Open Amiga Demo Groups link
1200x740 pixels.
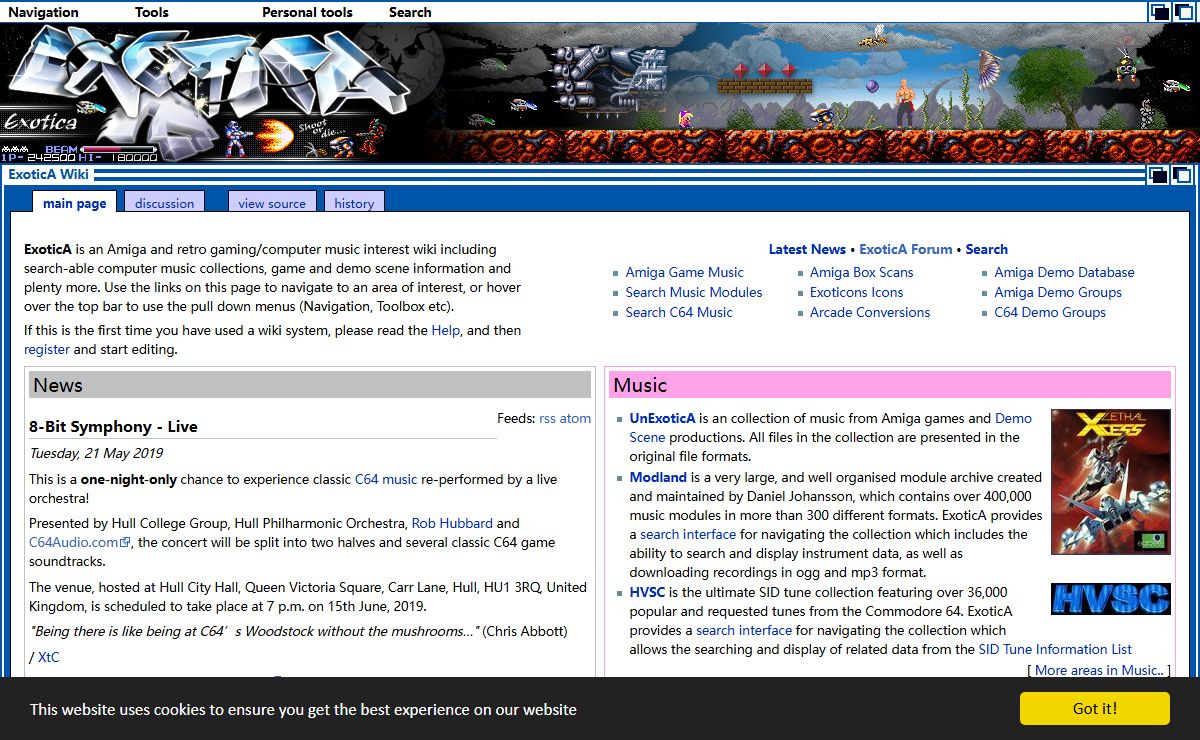pyautogui.click(x=1058, y=292)
